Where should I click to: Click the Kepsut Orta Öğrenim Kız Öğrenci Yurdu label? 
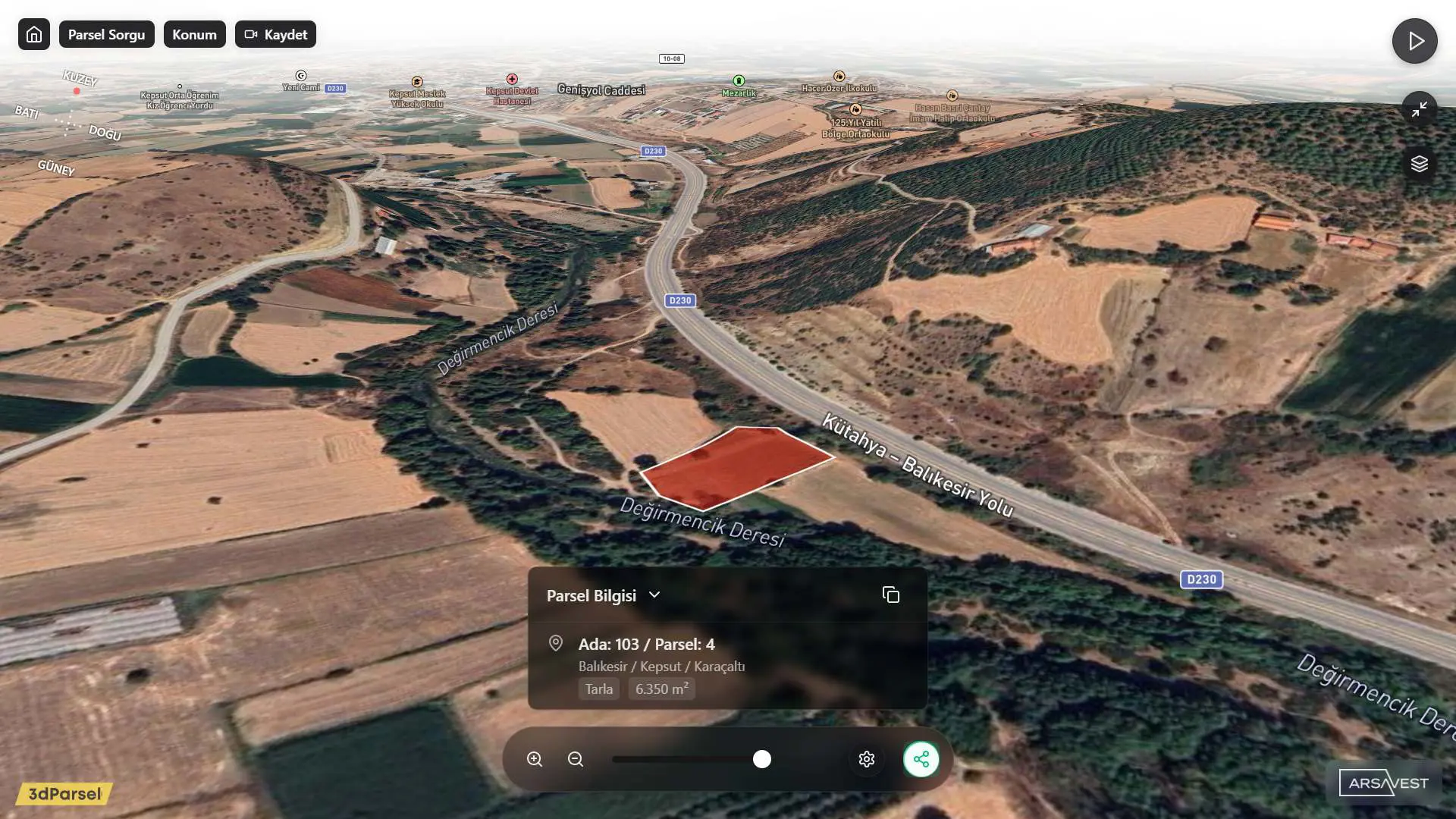point(180,100)
